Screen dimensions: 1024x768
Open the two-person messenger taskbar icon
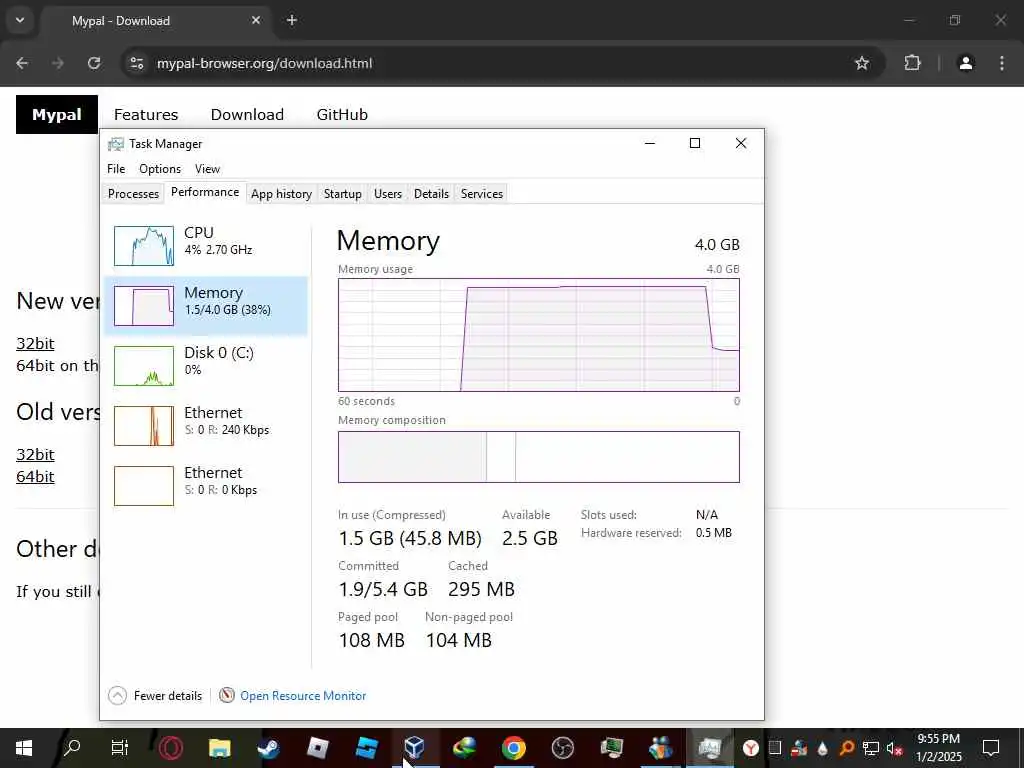[x=661, y=748]
